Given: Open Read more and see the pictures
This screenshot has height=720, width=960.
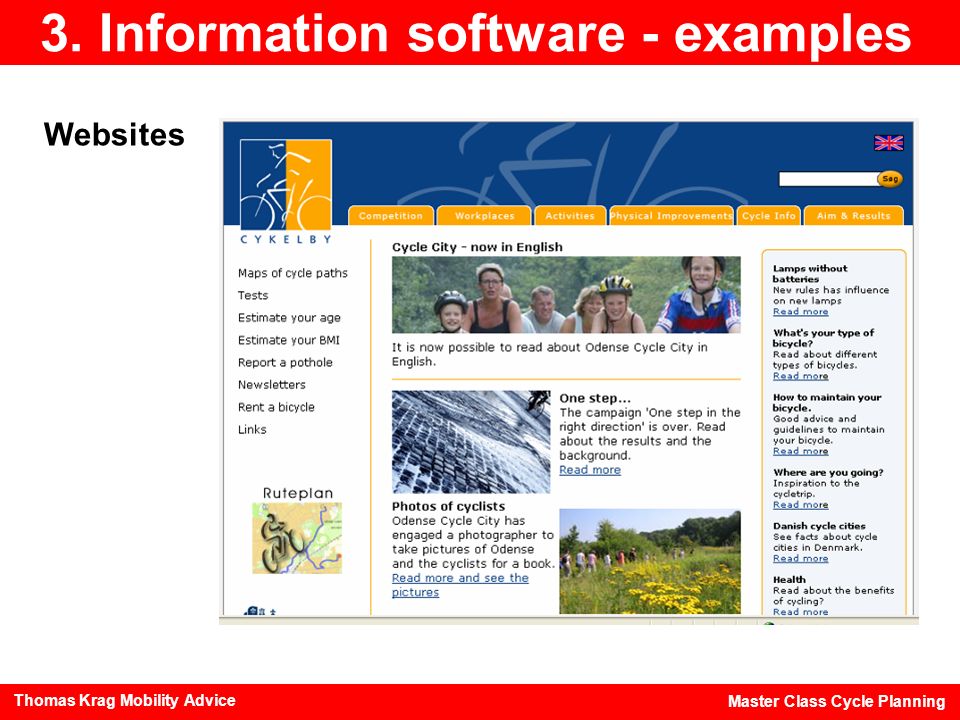Looking at the screenshot, I should pos(460,585).
